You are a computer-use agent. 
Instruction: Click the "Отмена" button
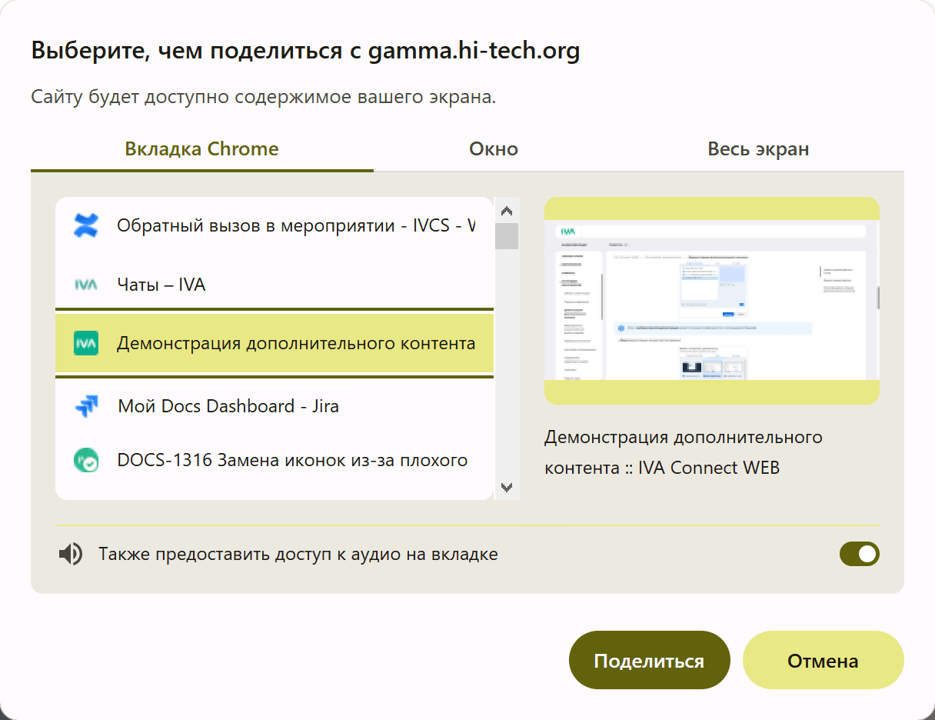822,659
